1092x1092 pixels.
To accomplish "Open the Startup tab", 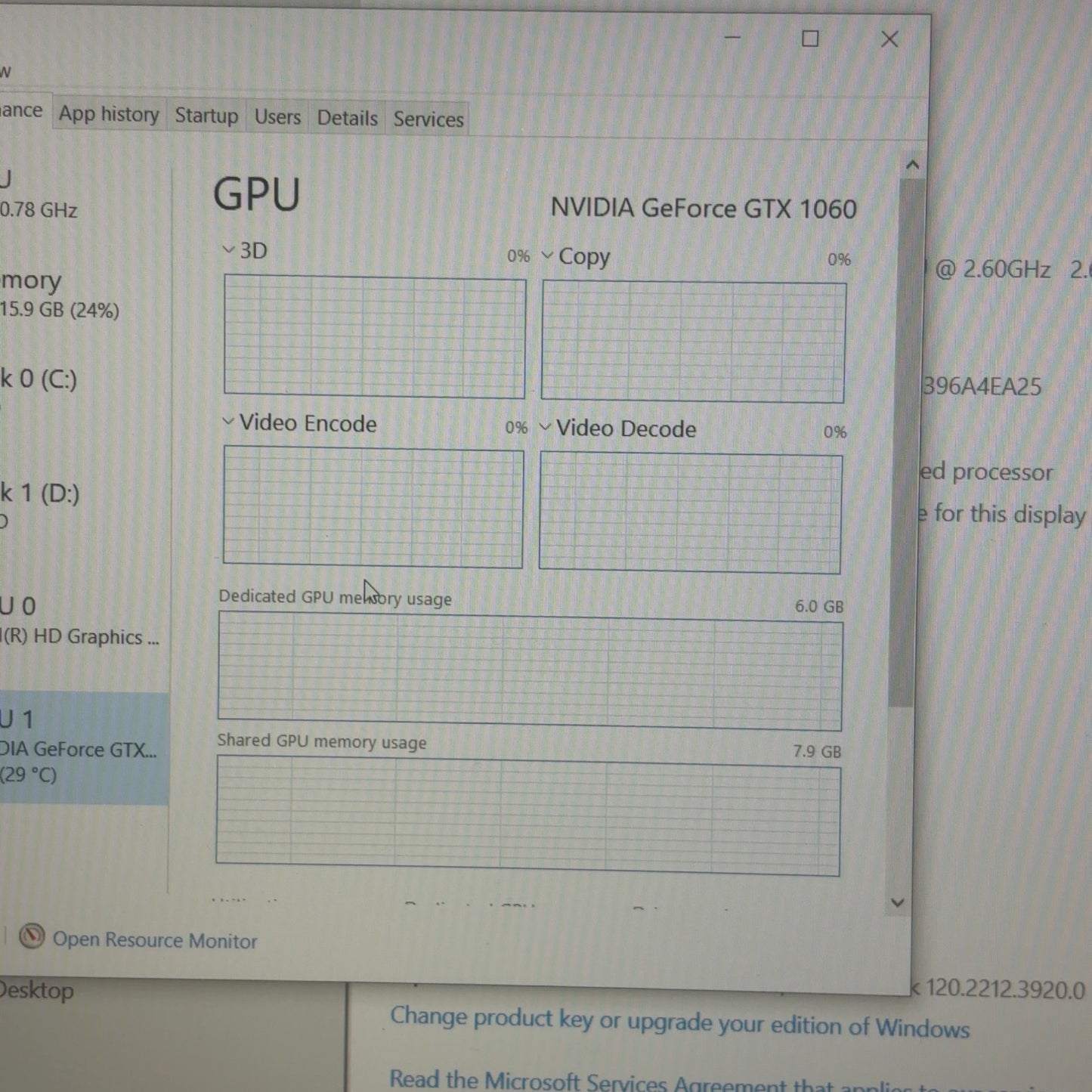I will tap(206, 116).
